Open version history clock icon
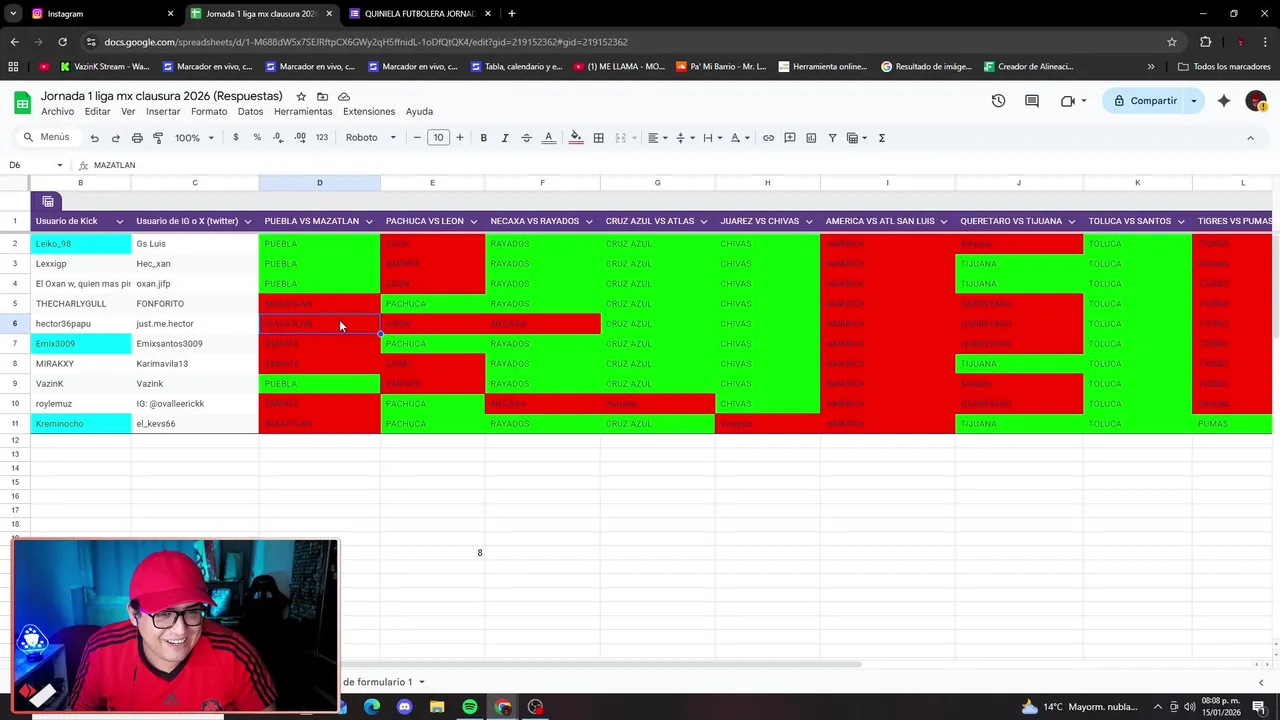 tap(998, 101)
